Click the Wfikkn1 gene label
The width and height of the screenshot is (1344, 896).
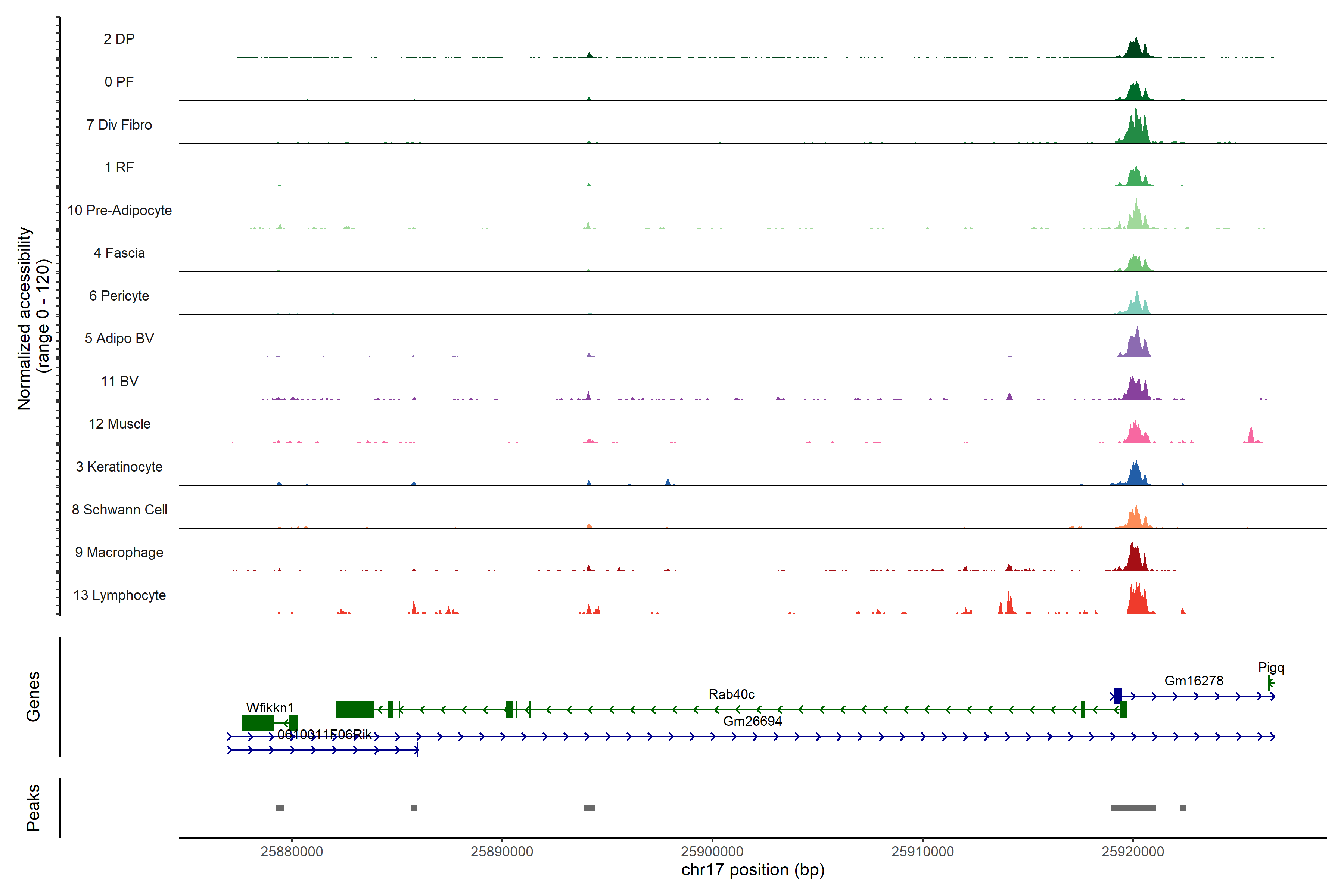[270, 707]
